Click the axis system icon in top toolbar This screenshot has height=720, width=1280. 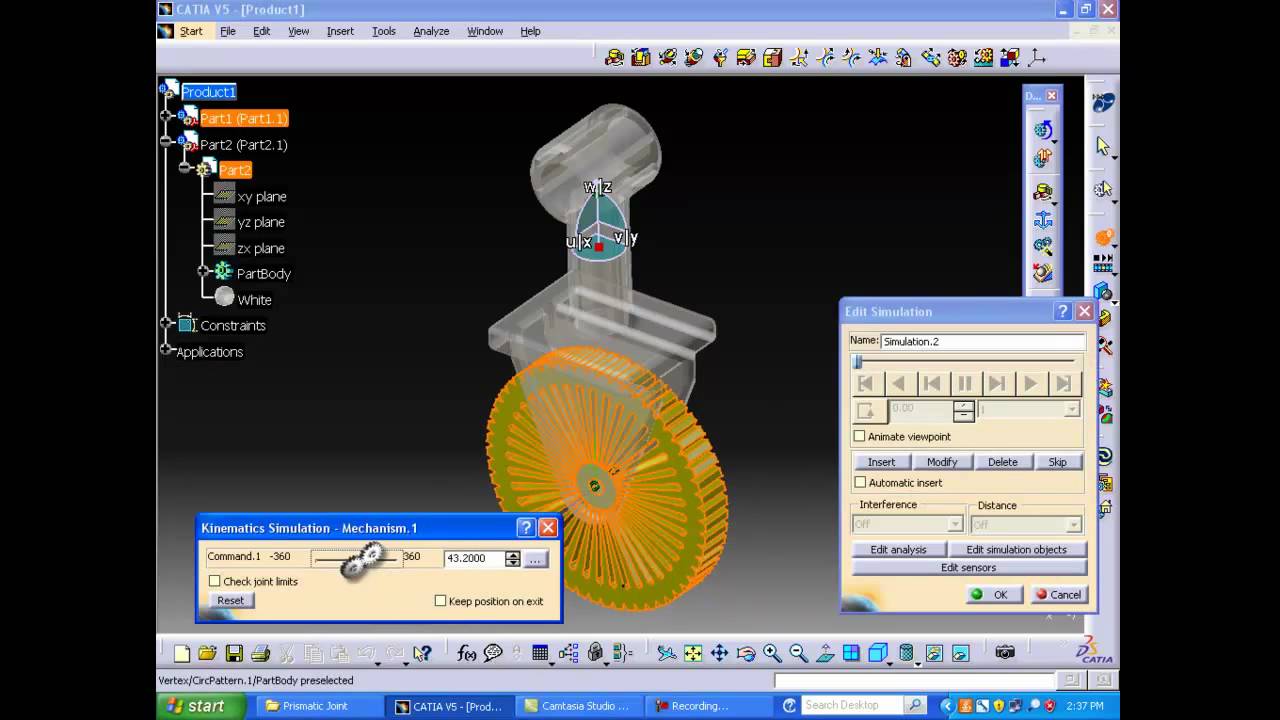1037,57
